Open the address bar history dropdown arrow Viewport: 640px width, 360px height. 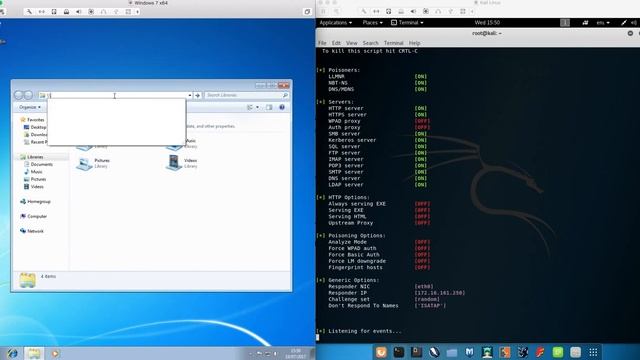tap(190, 96)
